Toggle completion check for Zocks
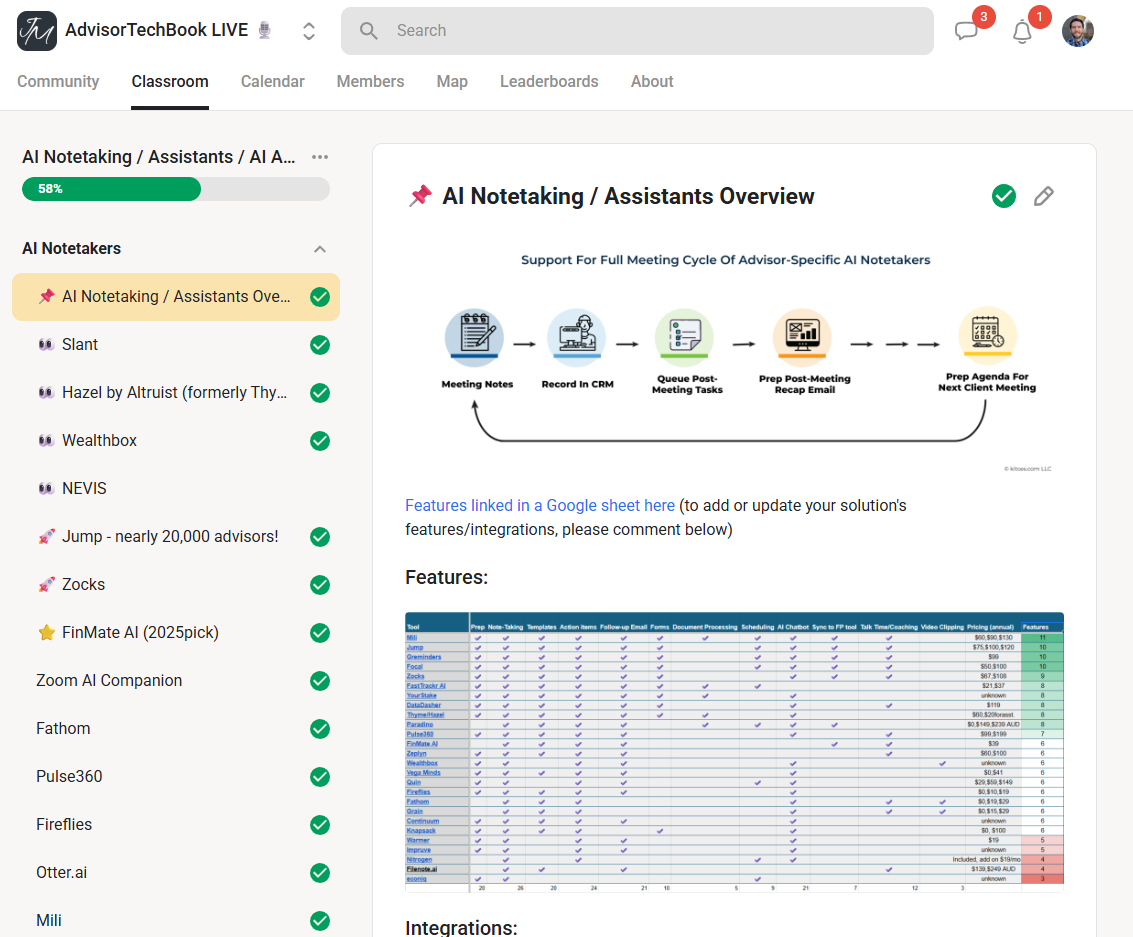The height and width of the screenshot is (937, 1133). [320, 584]
